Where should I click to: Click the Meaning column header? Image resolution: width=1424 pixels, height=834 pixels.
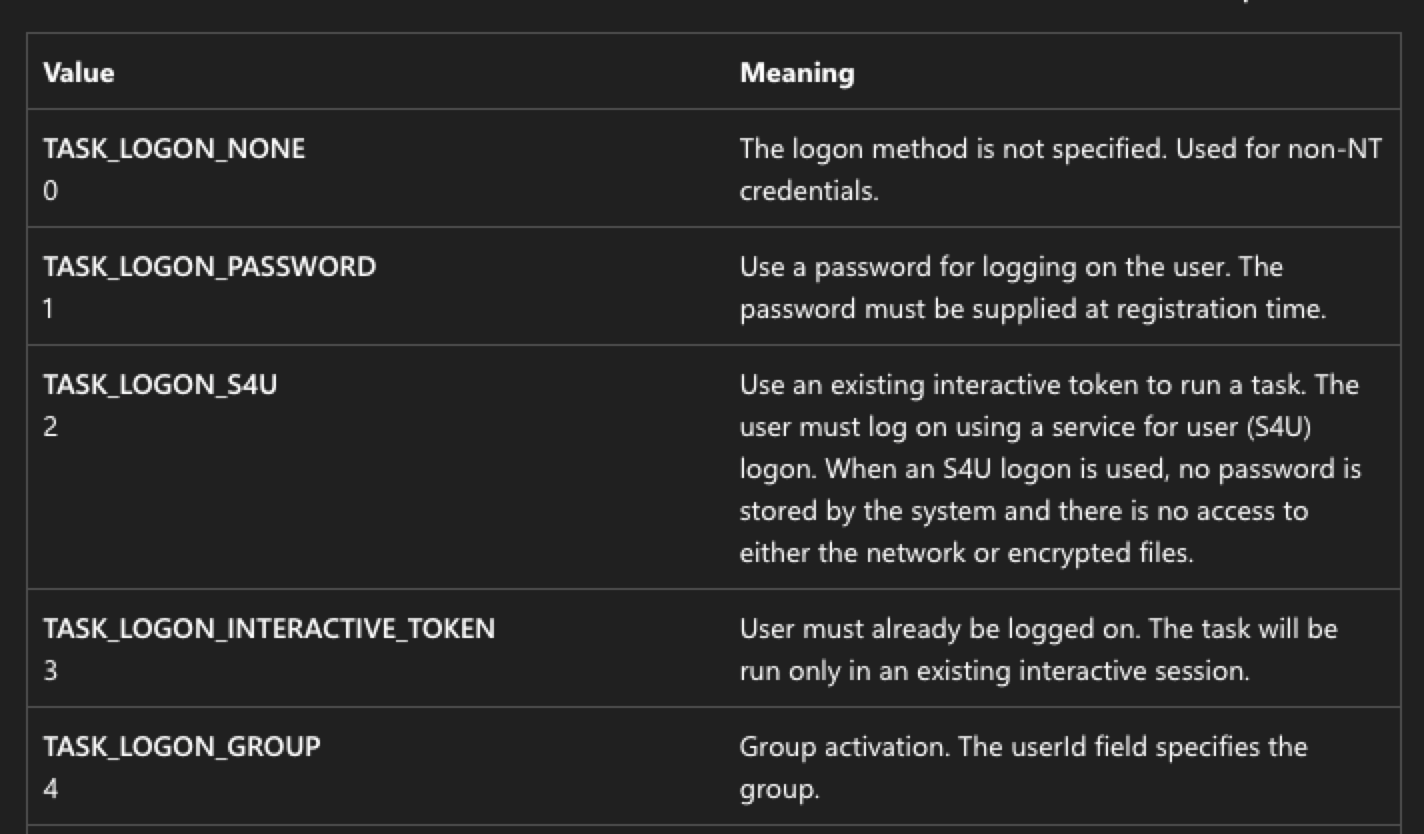coord(797,73)
